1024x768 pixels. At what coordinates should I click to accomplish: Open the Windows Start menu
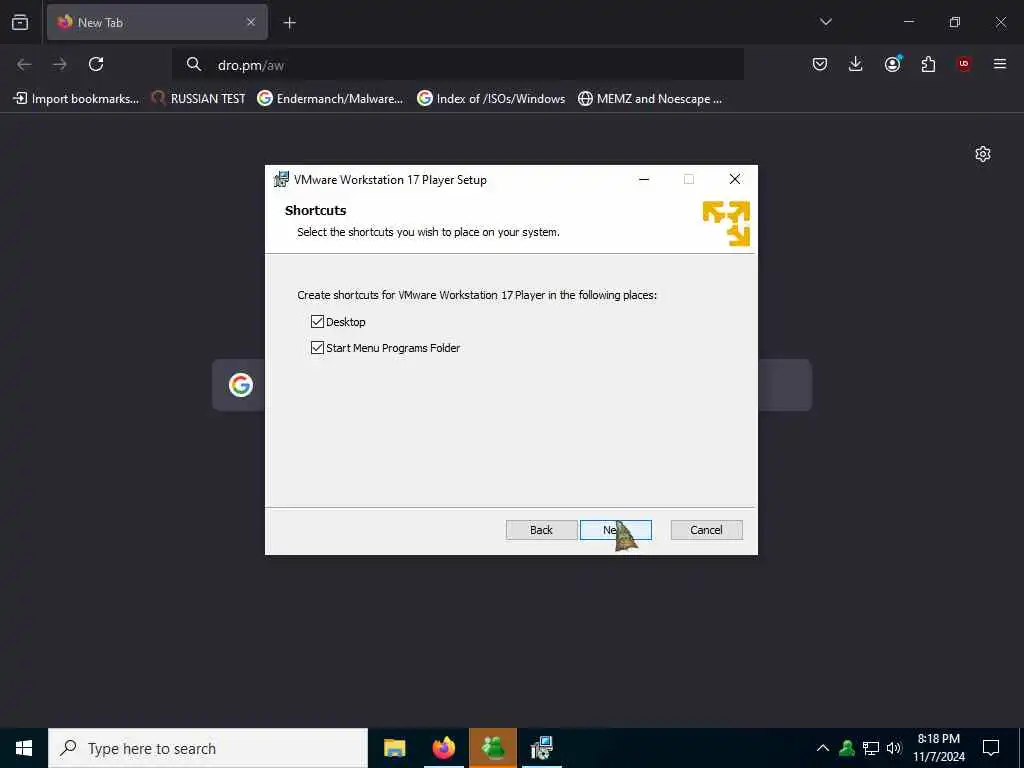click(x=24, y=748)
